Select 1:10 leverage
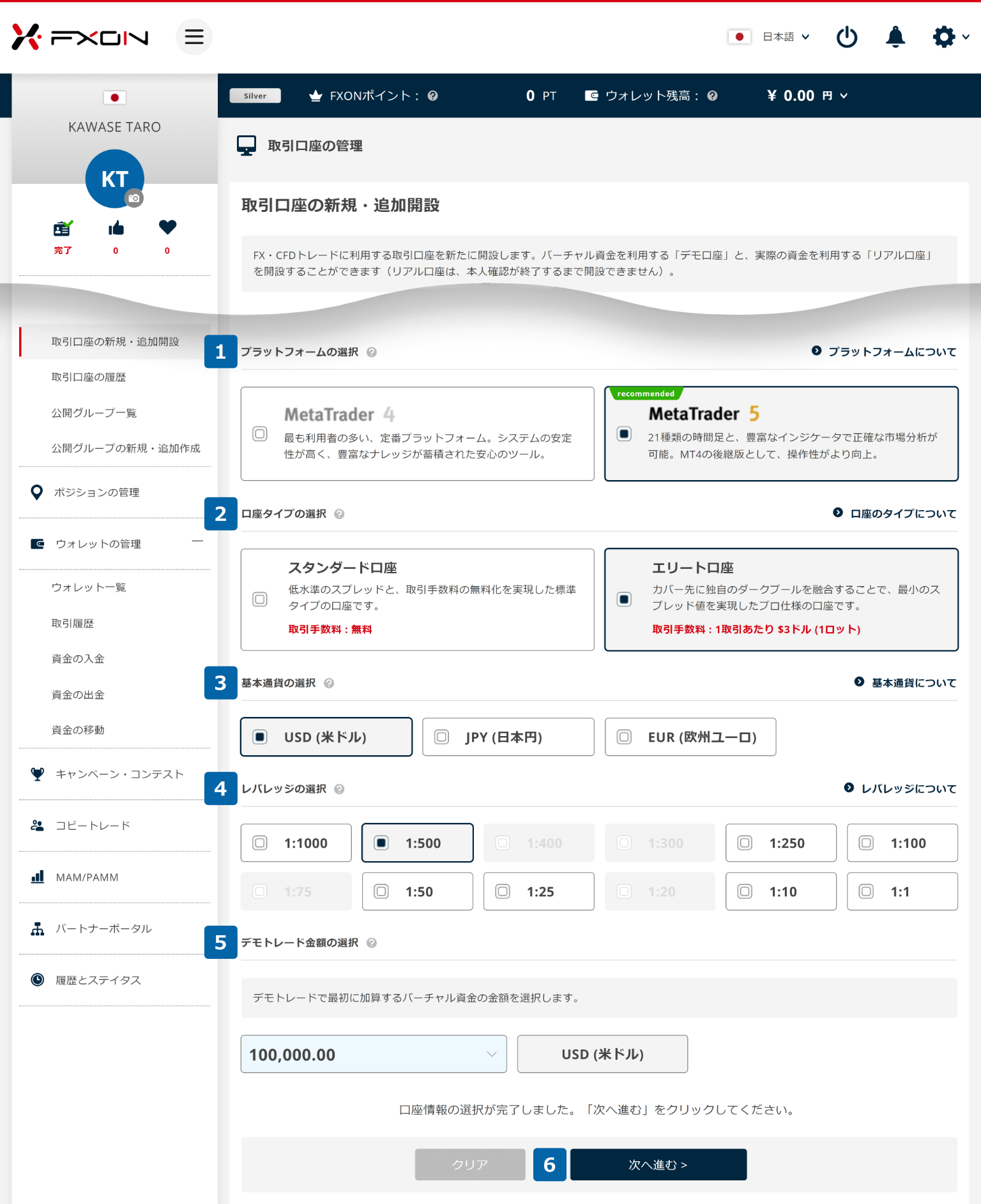Screen dimensions: 981x1204 pos(781,891)
